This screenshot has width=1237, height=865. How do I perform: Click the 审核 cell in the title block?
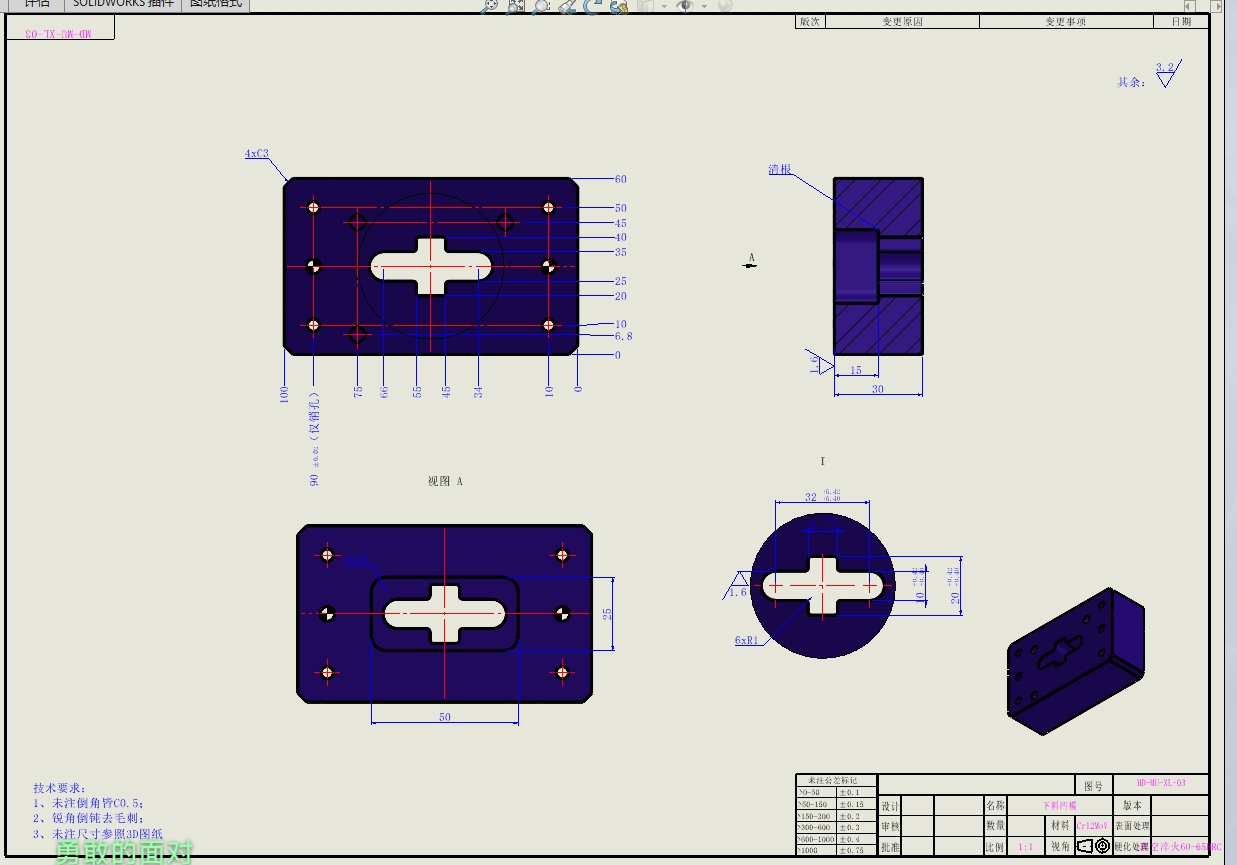[x=890, y=827]
